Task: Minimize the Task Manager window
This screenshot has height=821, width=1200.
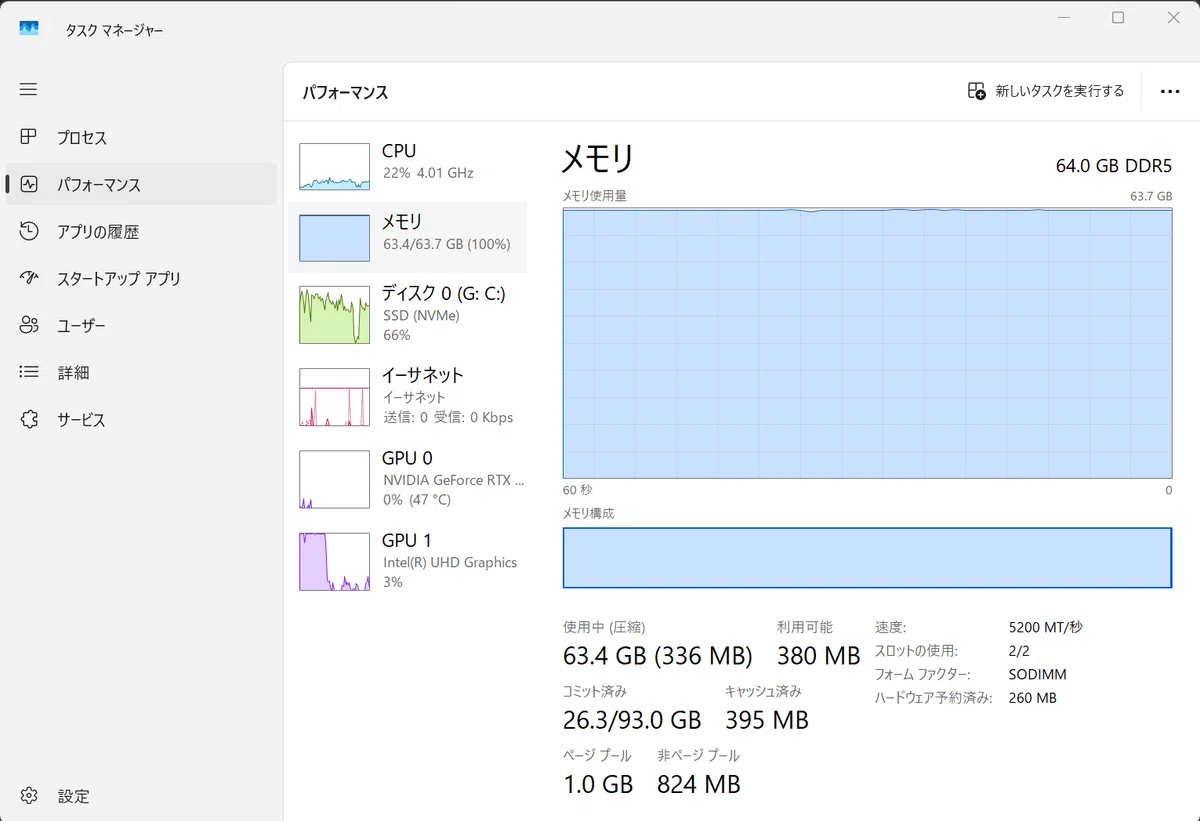Action: (1063, 18)
